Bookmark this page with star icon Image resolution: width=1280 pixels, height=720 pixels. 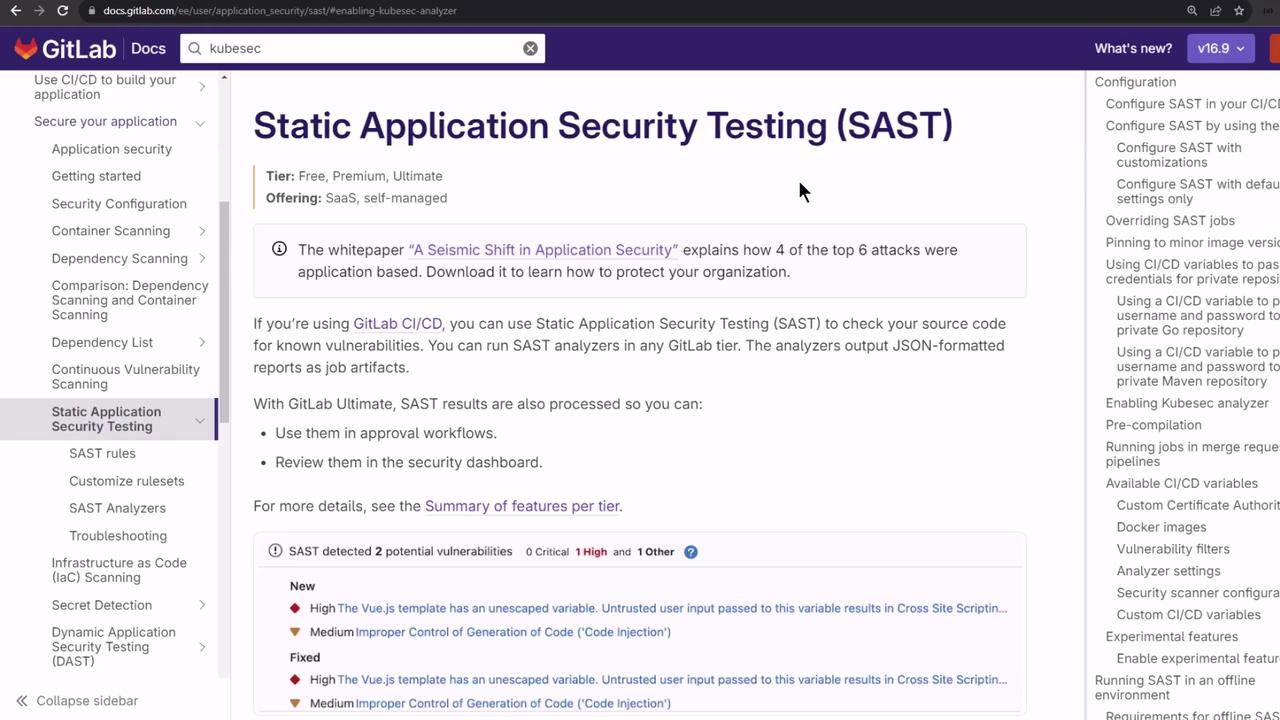[1239, 11]
